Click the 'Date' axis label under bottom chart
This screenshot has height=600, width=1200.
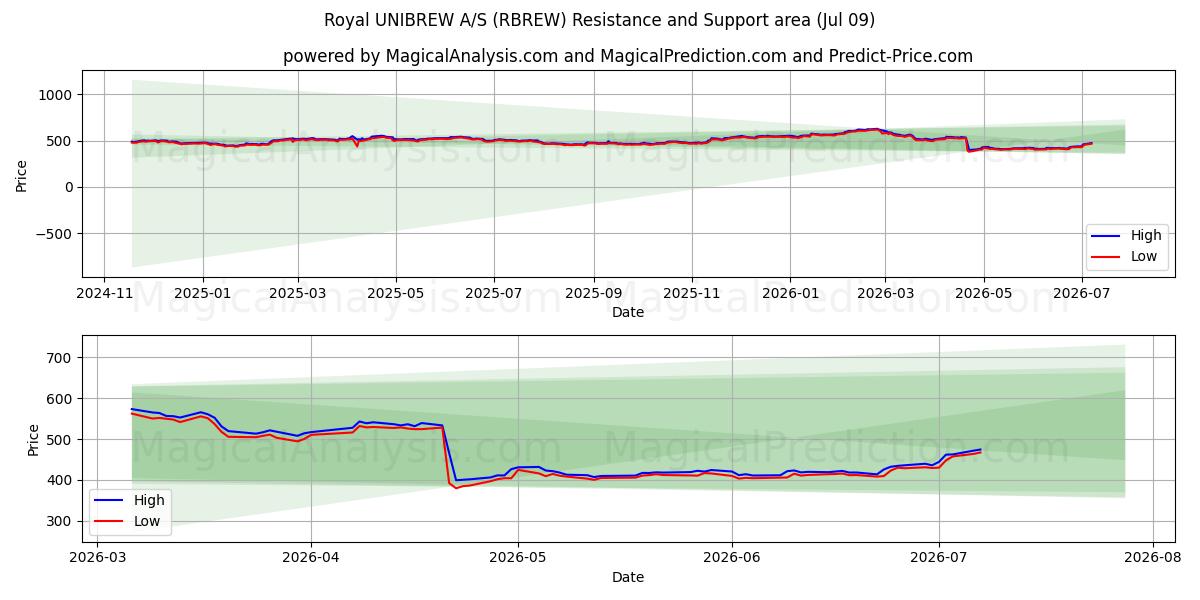[x=628, y=577]
